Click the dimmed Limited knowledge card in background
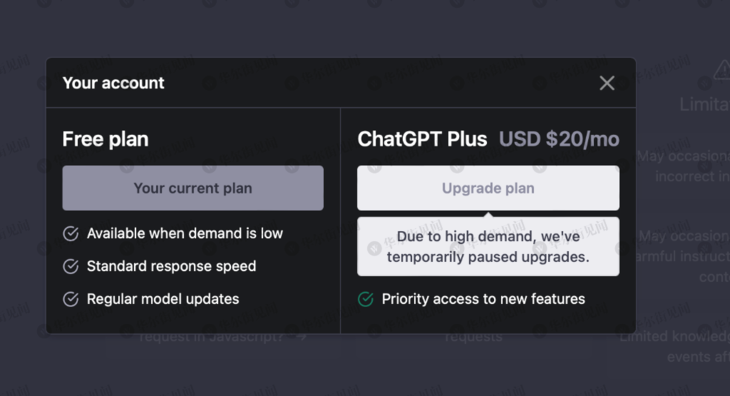 point(670,346)
